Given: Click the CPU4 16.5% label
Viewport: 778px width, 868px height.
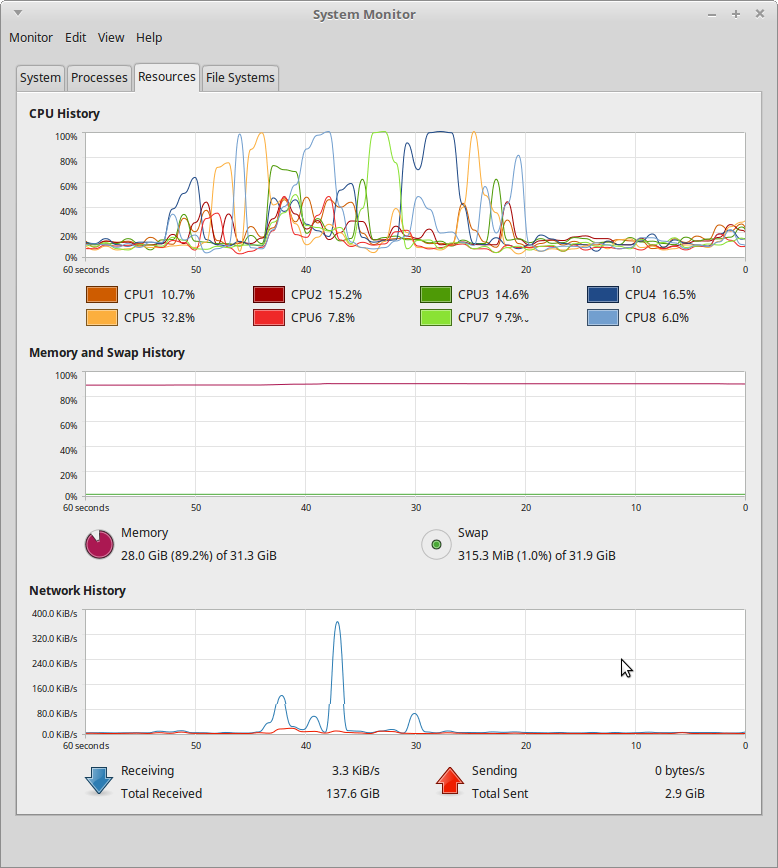Looking at the screenshot, I should 661,294.
